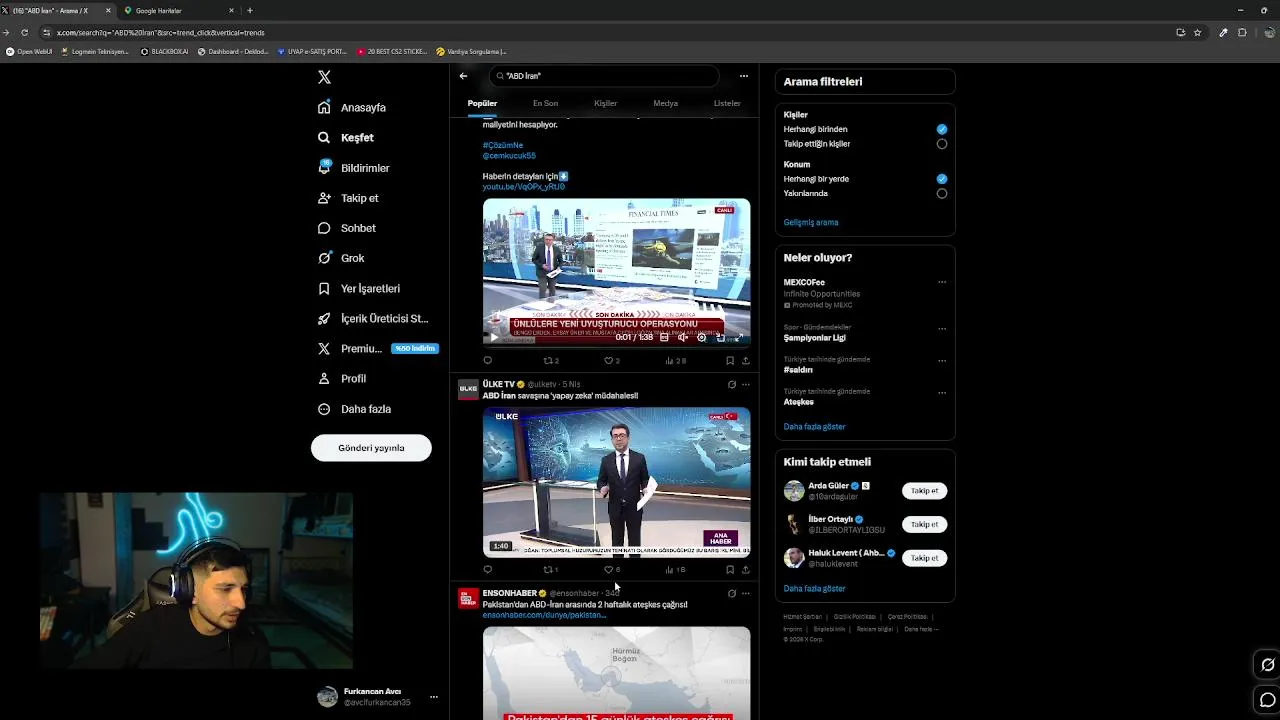The image size is (1280, 720).
Task: Open Daha fazla menu in sidebar
Action: 354,409
